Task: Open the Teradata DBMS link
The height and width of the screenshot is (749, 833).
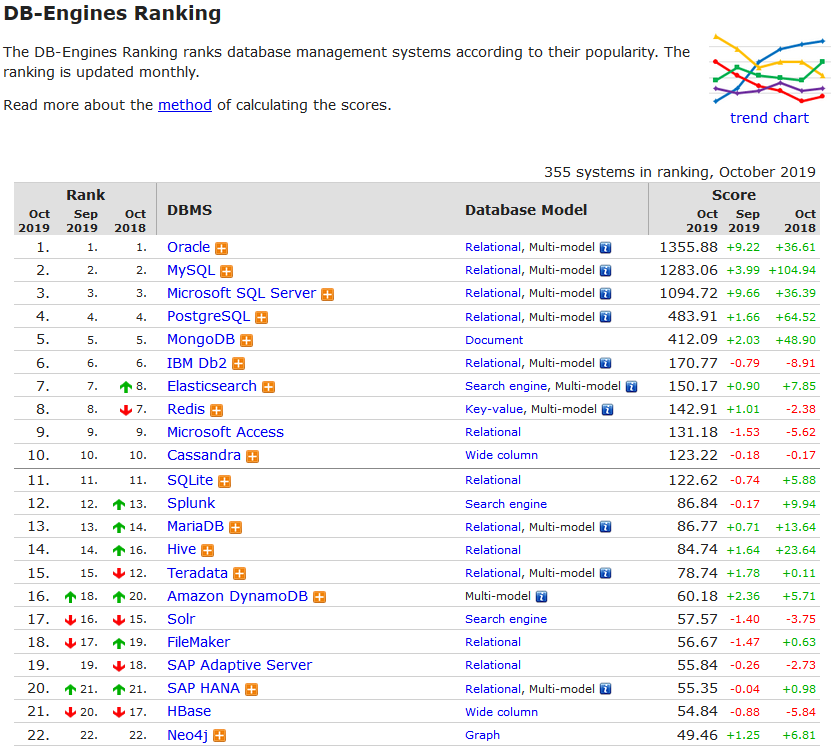Action: click(198, 573)
